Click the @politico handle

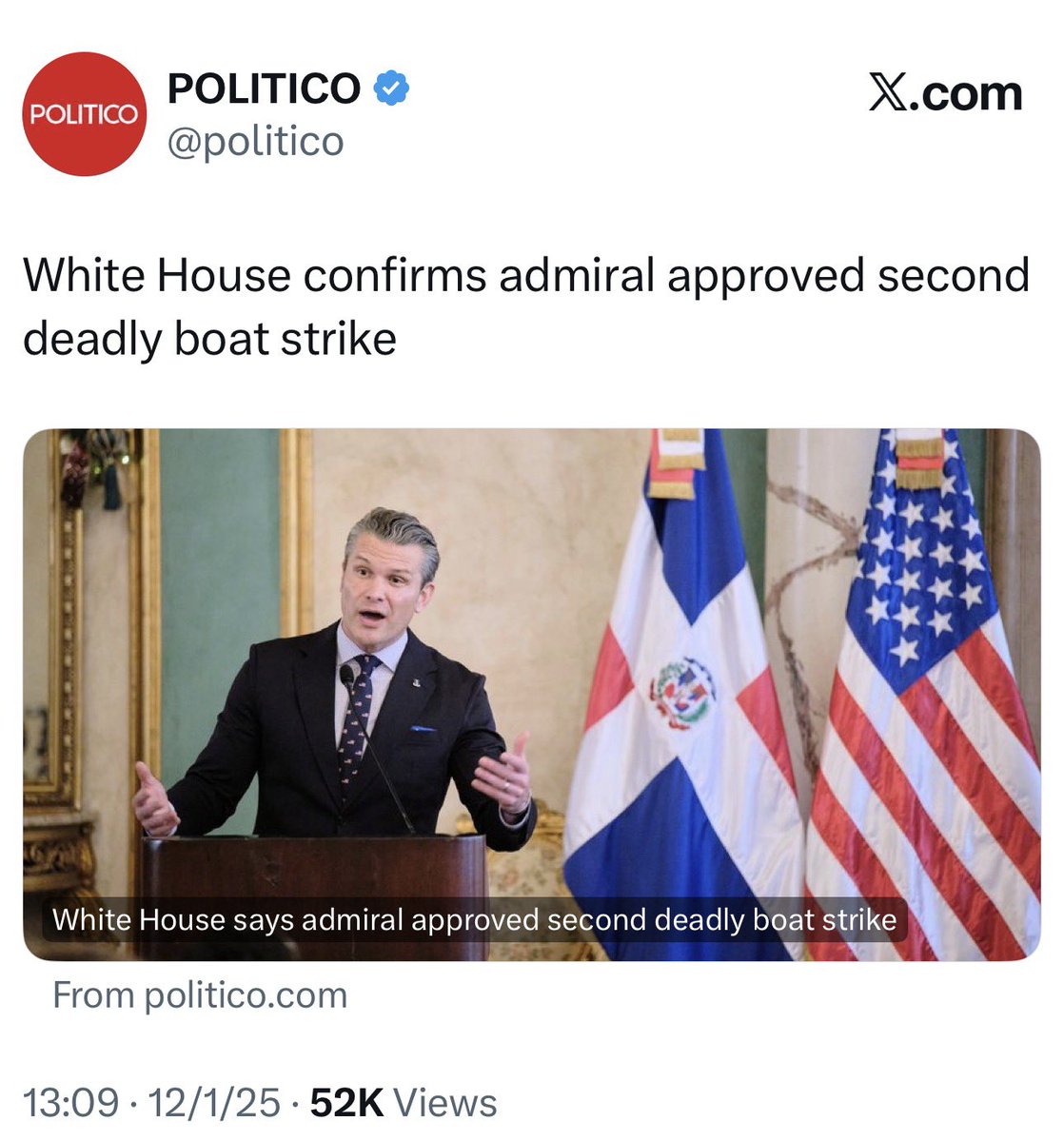coord(255,141)
